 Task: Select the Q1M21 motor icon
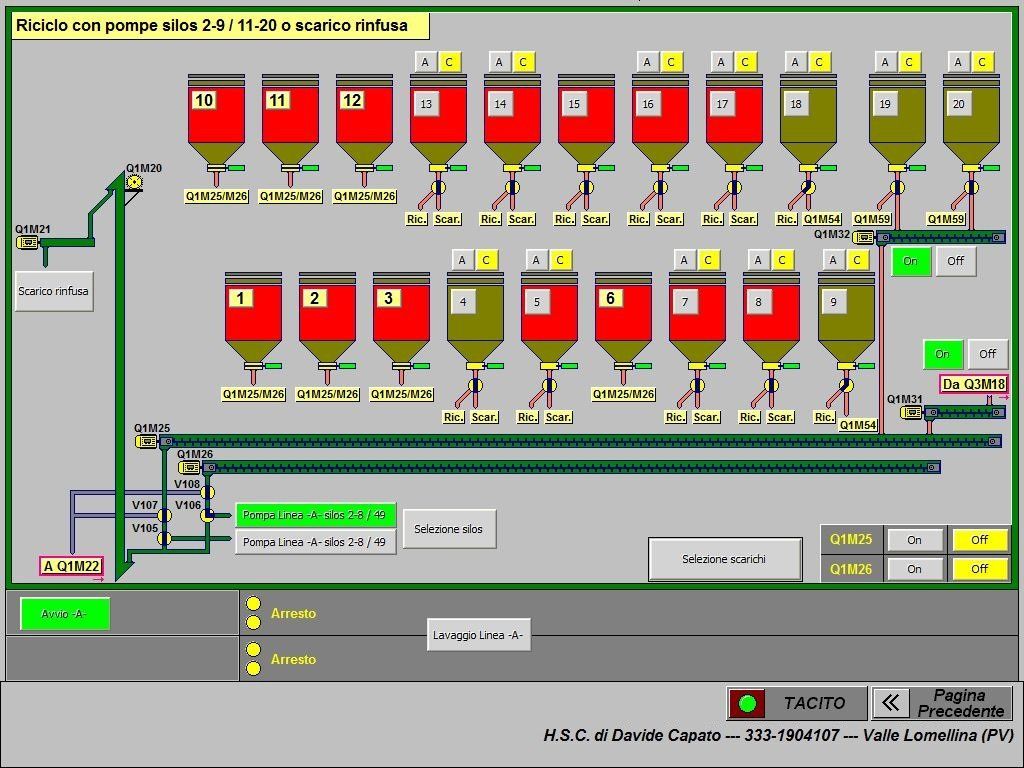[x=28, y=242]
